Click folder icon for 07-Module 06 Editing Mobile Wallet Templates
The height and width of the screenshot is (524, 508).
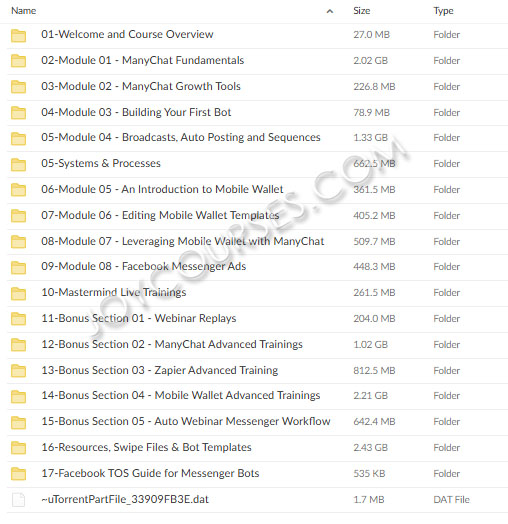[18, 216]
